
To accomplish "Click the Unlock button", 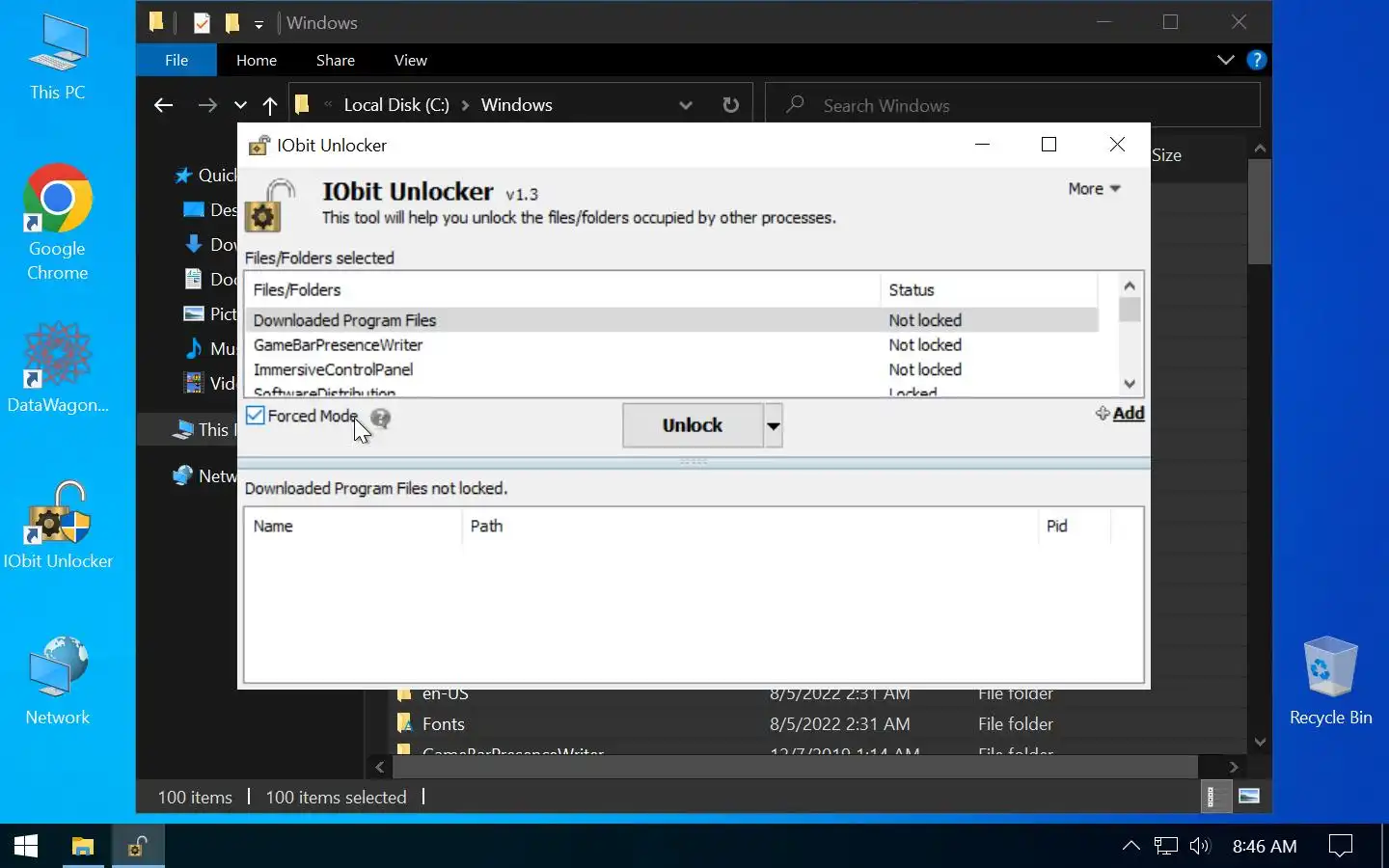I will [693, 425].
